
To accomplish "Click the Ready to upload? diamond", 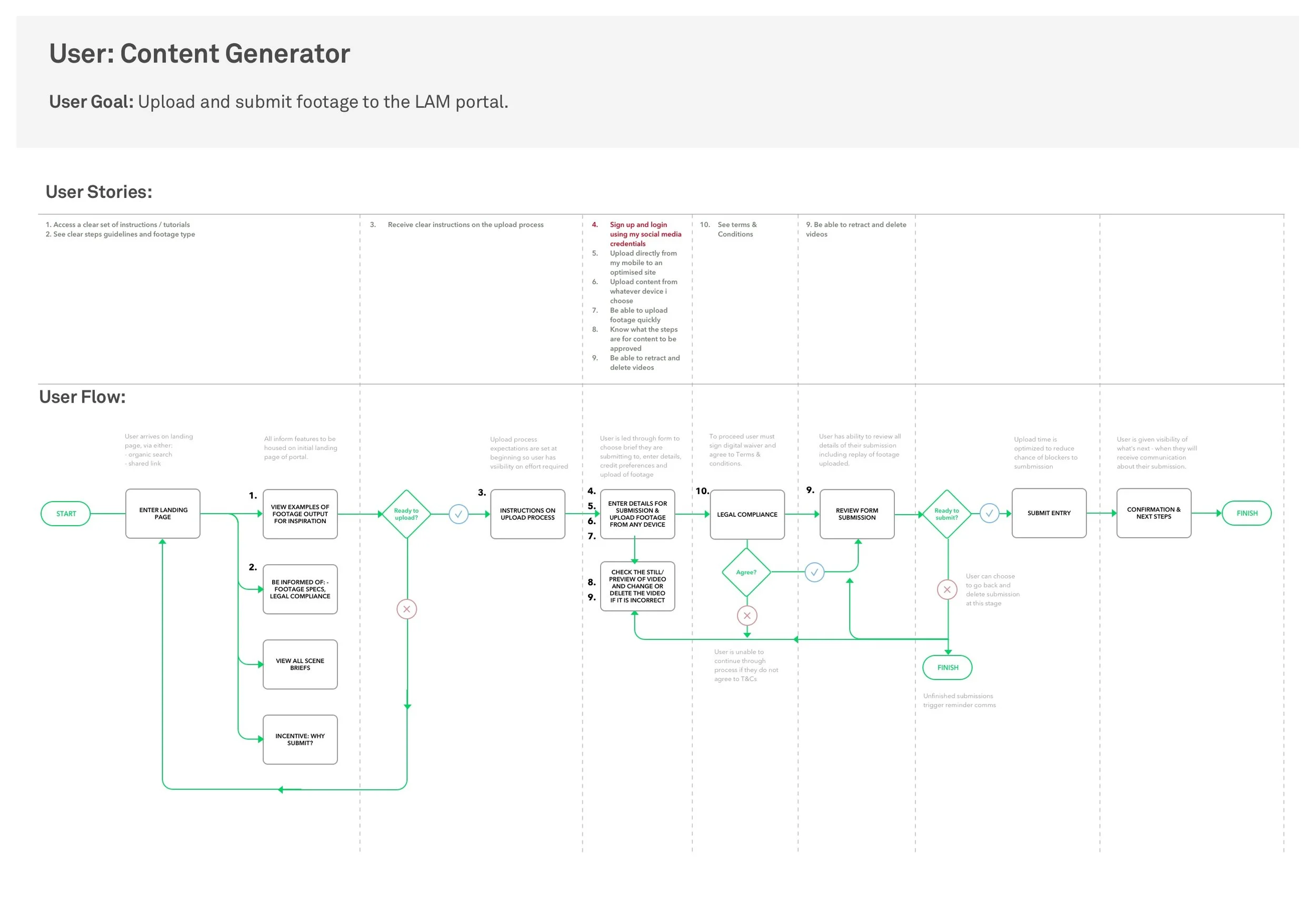I will [x=406, y=514].
